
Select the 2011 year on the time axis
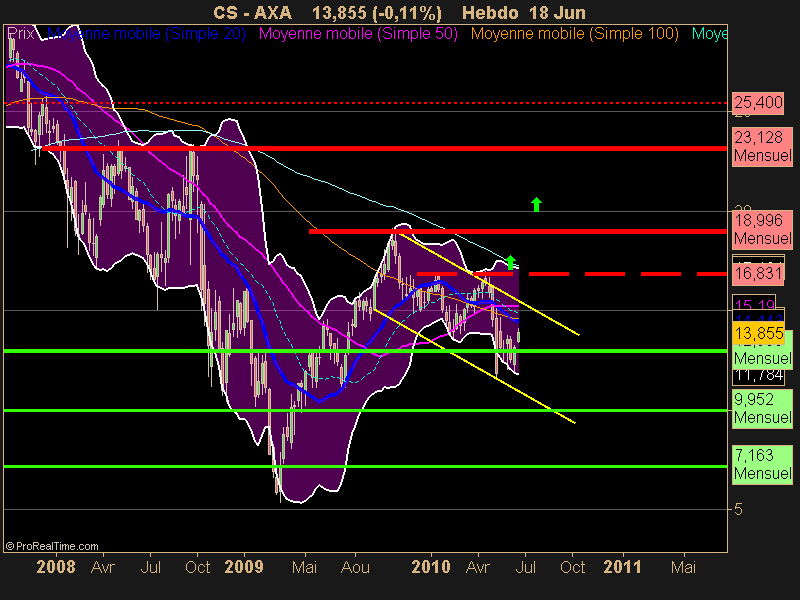pyautogui.click(x=622, y=567)
